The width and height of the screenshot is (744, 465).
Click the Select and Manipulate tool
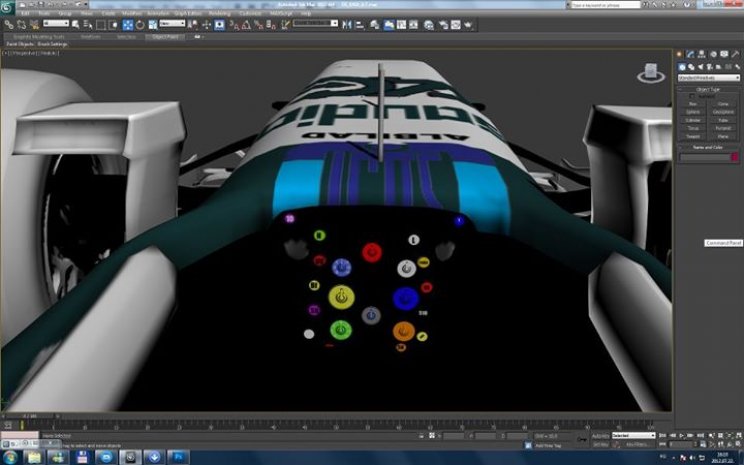tap(206, 25)
